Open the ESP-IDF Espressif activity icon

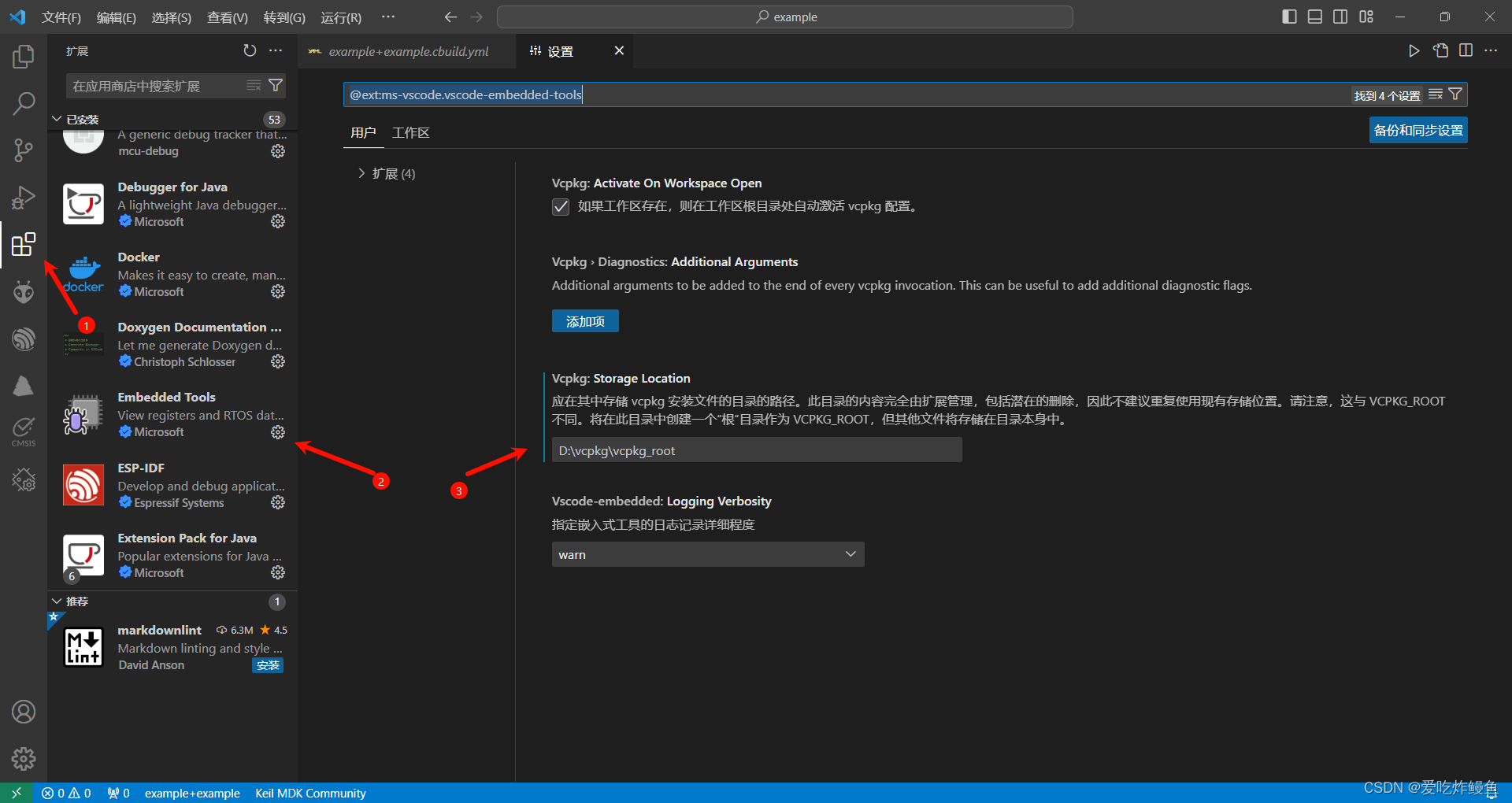point(24,339)
